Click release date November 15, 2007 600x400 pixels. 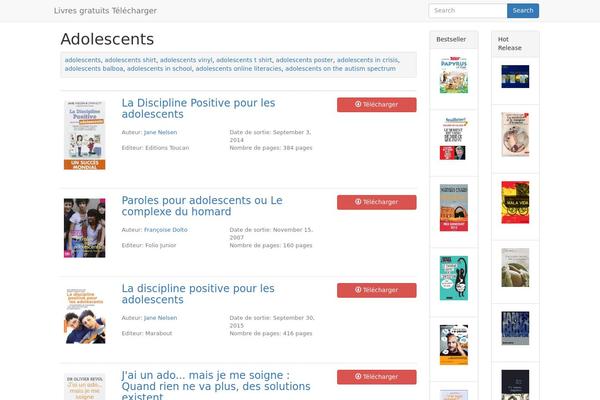point(271,234)
